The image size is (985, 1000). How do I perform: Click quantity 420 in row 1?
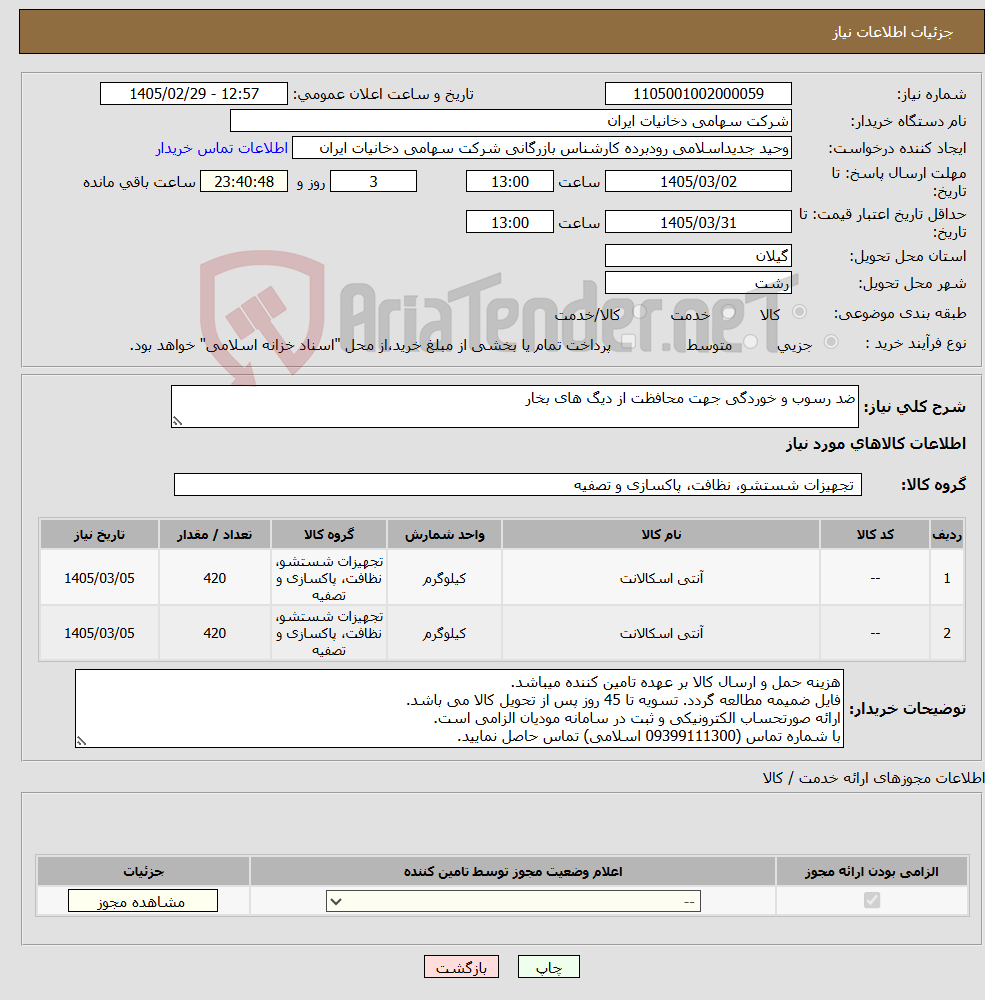(215, 578)
